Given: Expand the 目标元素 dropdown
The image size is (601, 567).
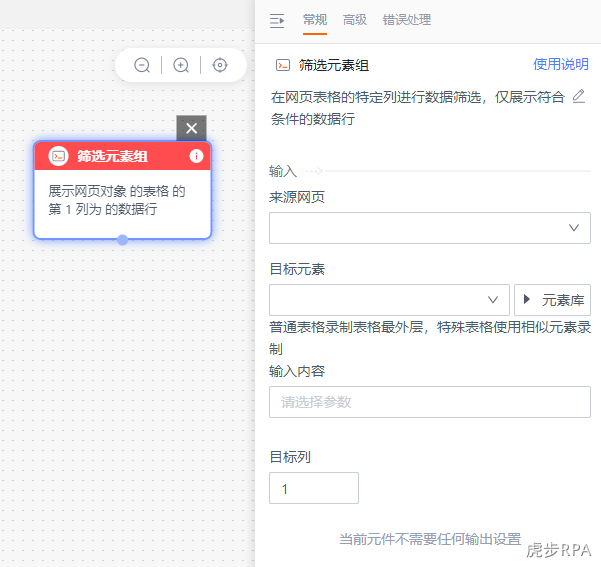Looking at the screenshot, I should point(389,300).
